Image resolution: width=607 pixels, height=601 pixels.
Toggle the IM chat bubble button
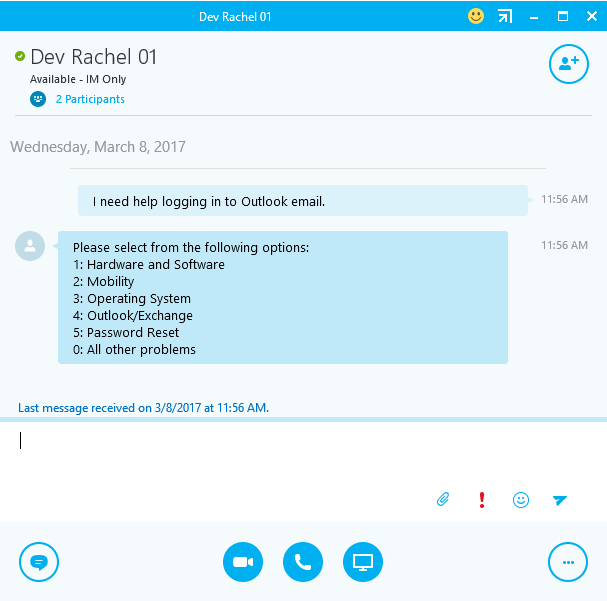tap(39, 562)
